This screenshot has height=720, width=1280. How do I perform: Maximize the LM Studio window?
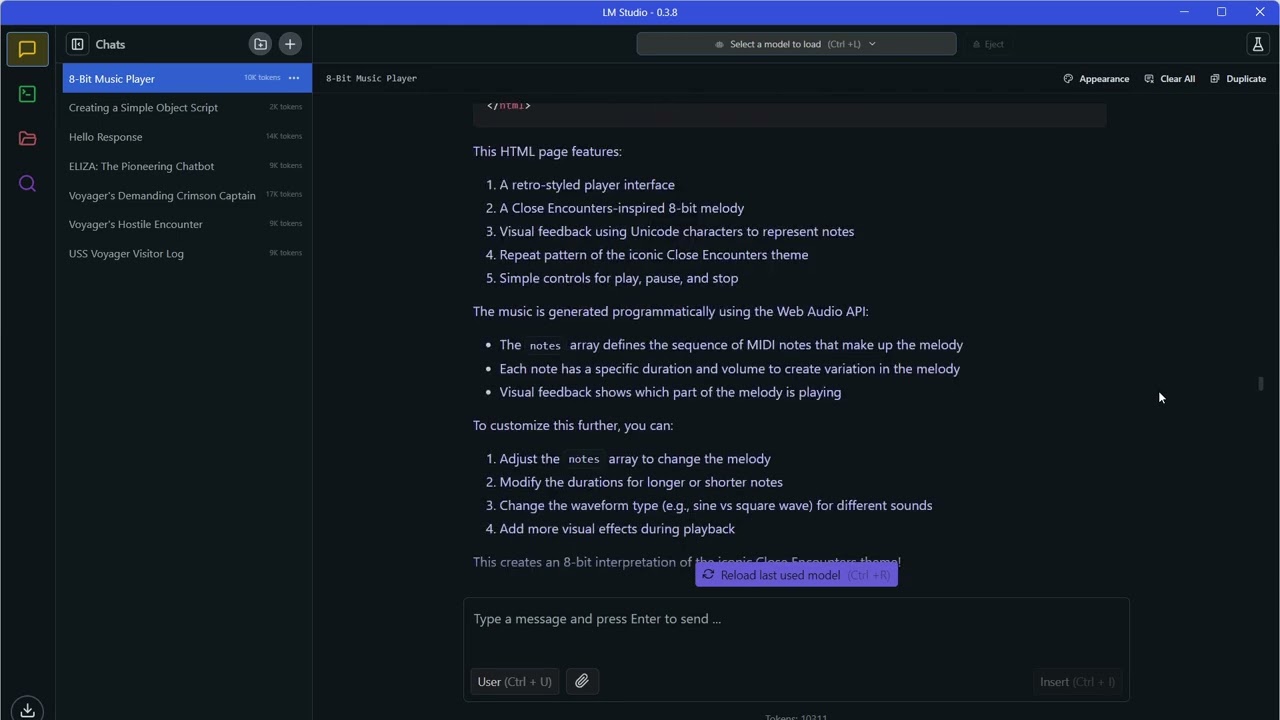1221,12
